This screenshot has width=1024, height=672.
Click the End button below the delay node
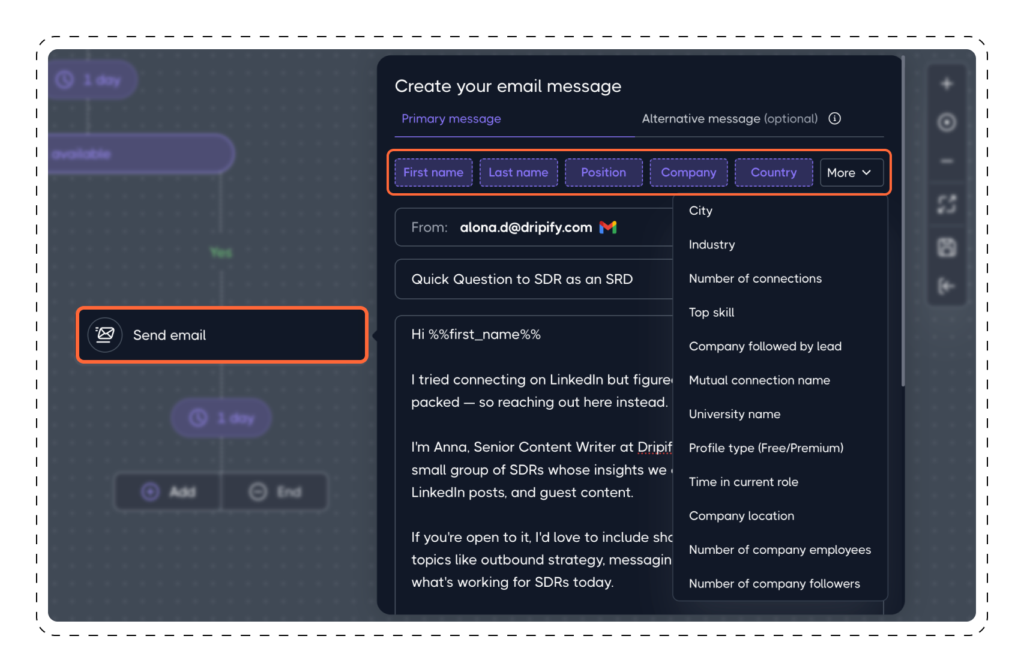point(275,491)
